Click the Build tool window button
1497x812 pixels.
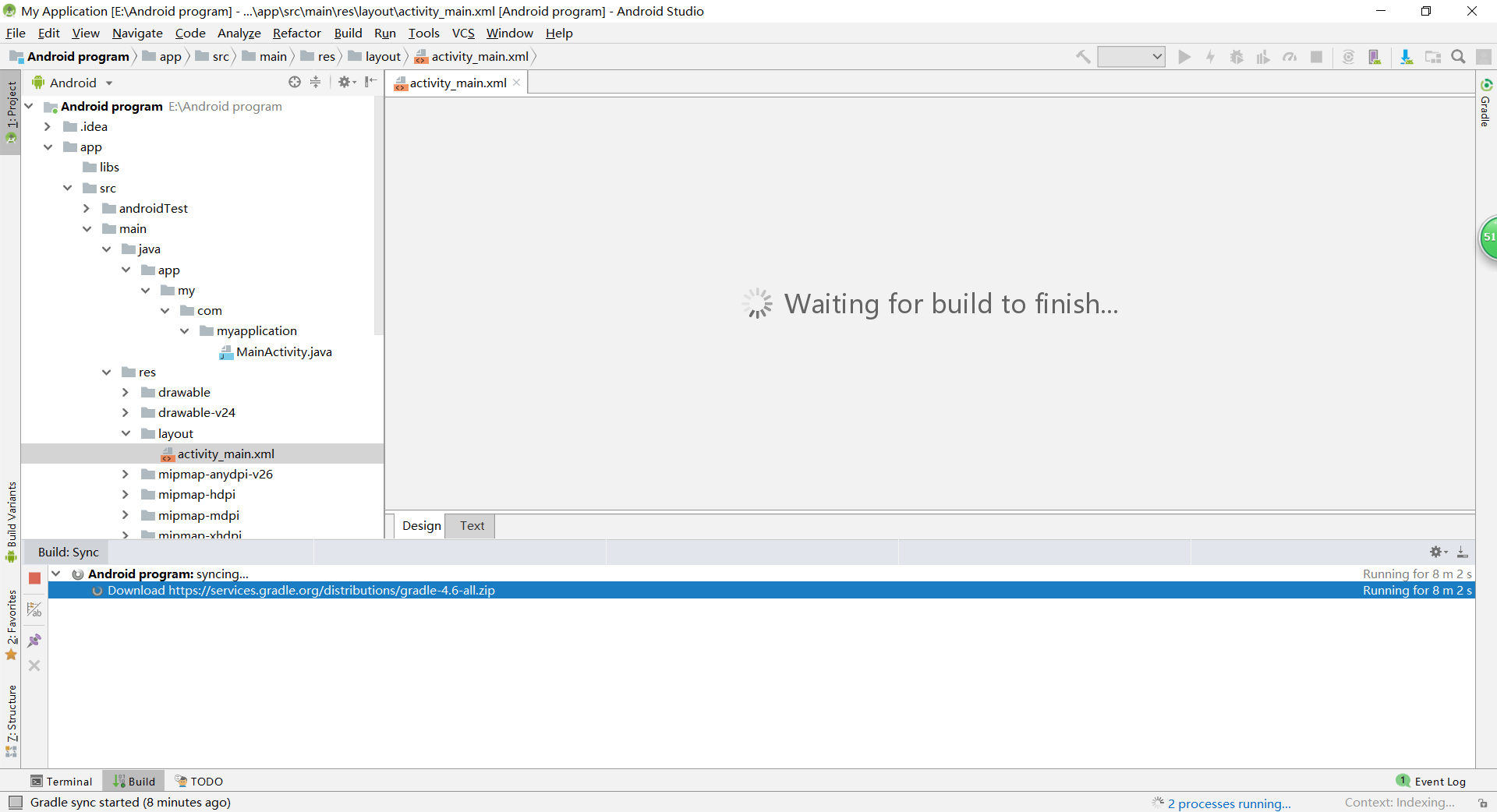pos(134,781)
